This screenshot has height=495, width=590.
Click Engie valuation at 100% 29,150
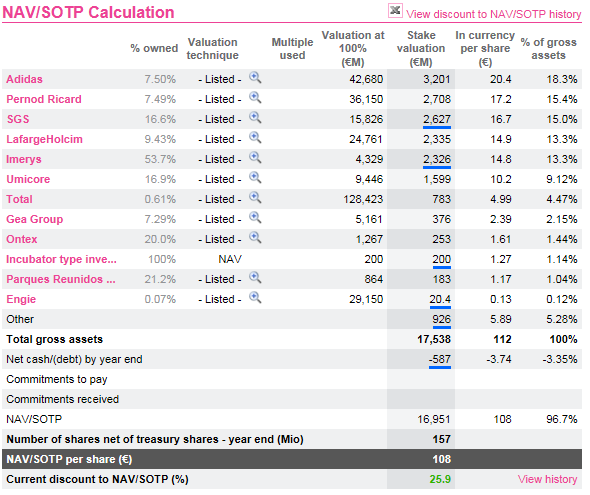point(366,299)
